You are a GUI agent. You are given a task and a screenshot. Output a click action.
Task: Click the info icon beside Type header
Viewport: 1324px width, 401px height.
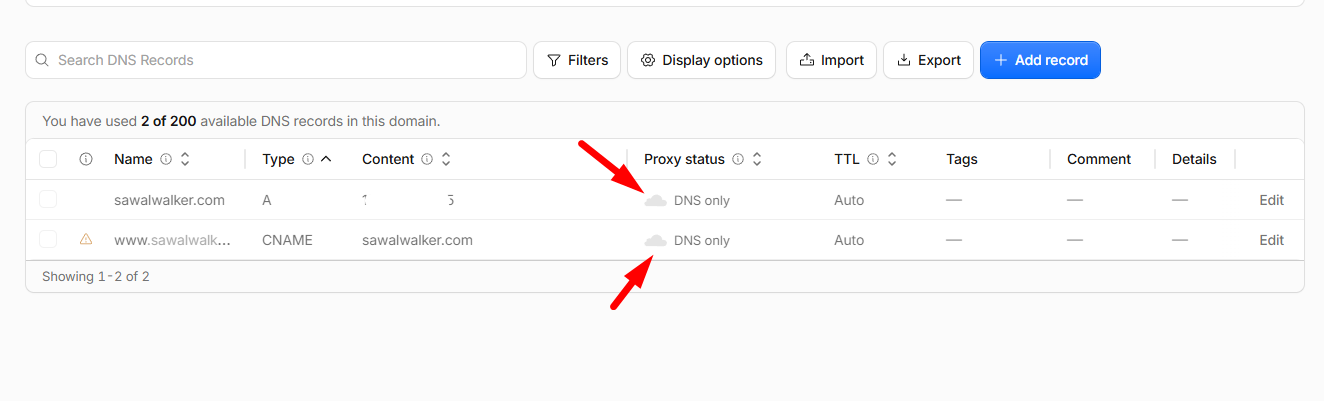pyautogui.click(x=308, y=159)
